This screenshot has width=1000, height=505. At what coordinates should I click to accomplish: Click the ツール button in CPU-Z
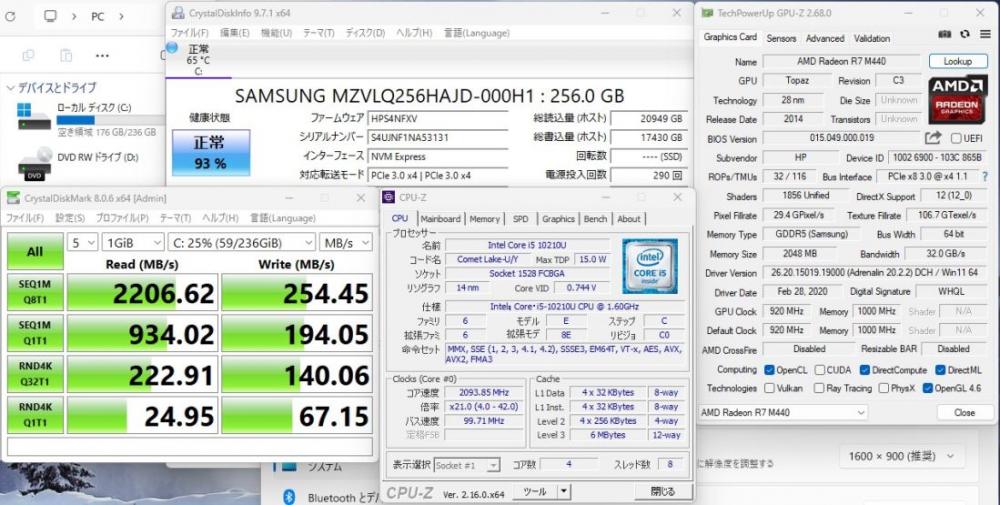(x=534, y=492)
